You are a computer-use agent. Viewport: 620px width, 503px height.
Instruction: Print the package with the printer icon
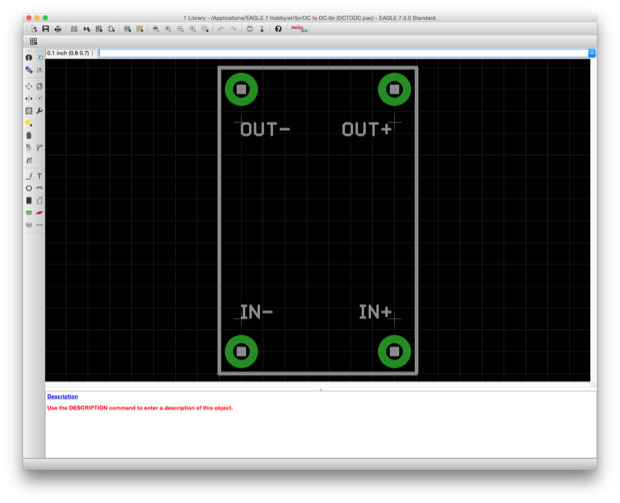point(58,29)
